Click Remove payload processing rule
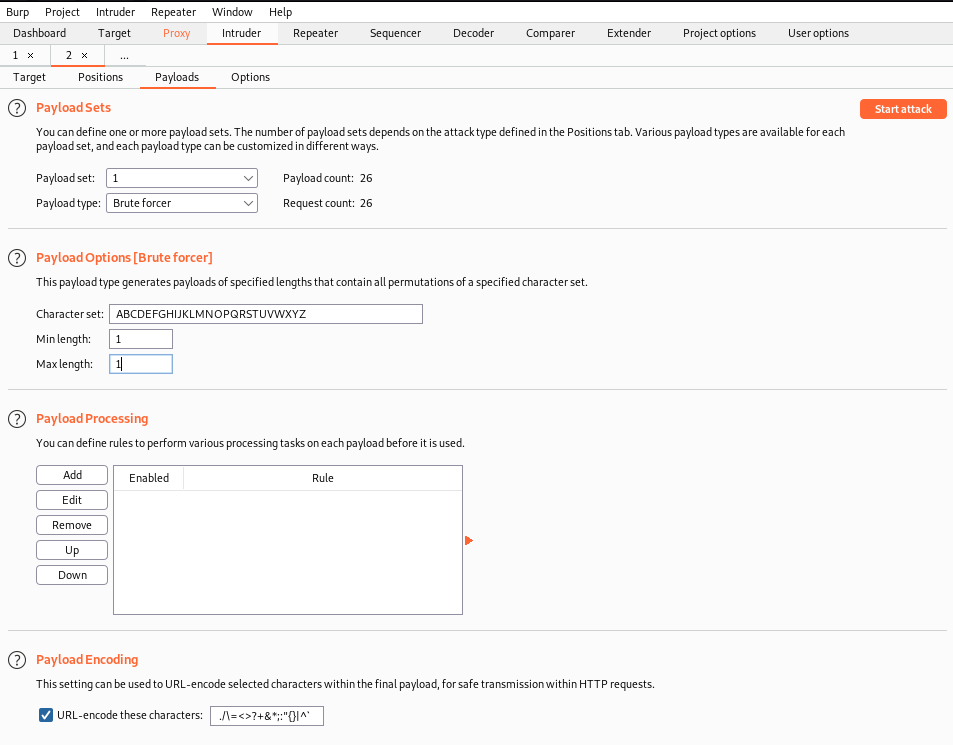The image size is (953, 745). [x=72, y=525]
